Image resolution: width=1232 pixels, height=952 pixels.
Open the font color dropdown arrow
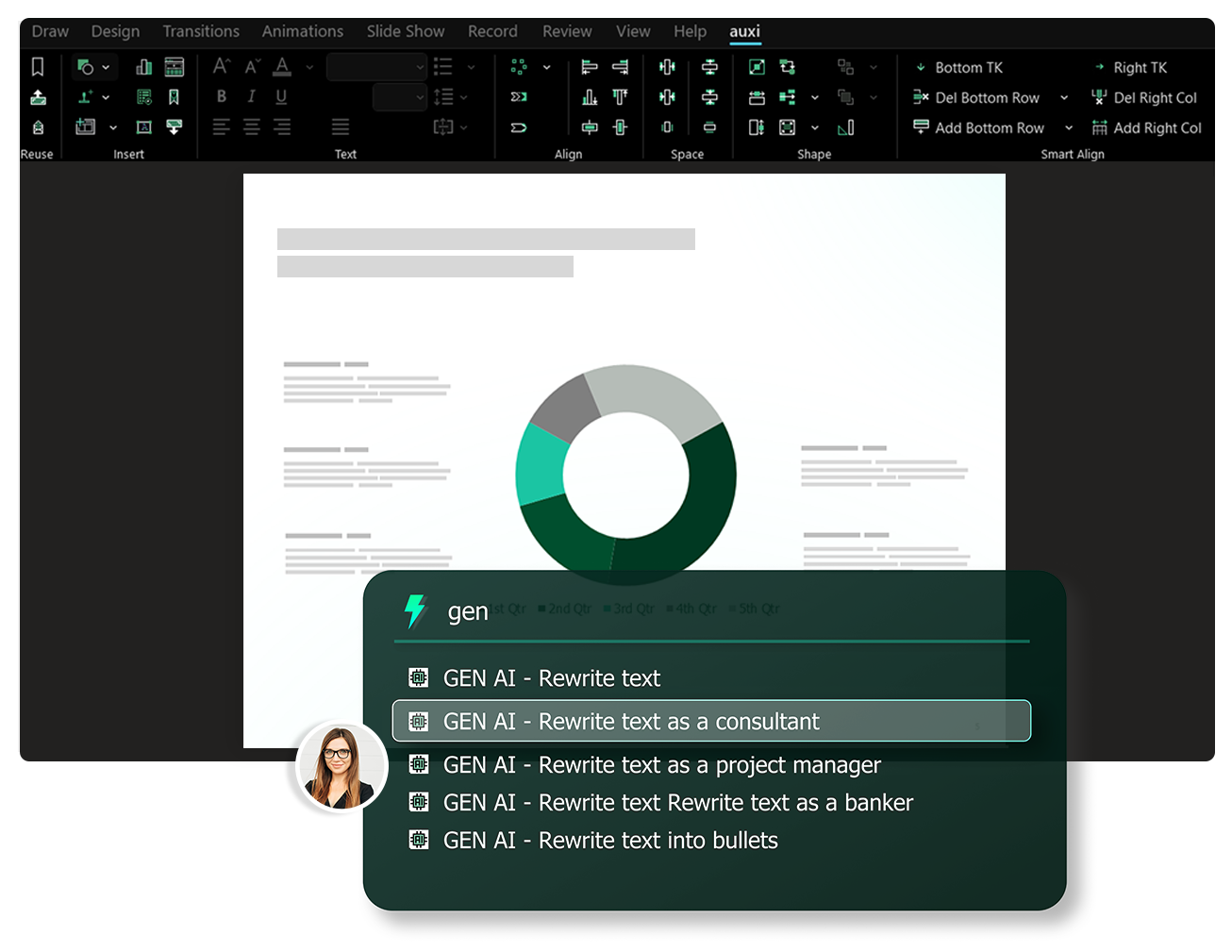pyautogui.click(x=309, y=67)
